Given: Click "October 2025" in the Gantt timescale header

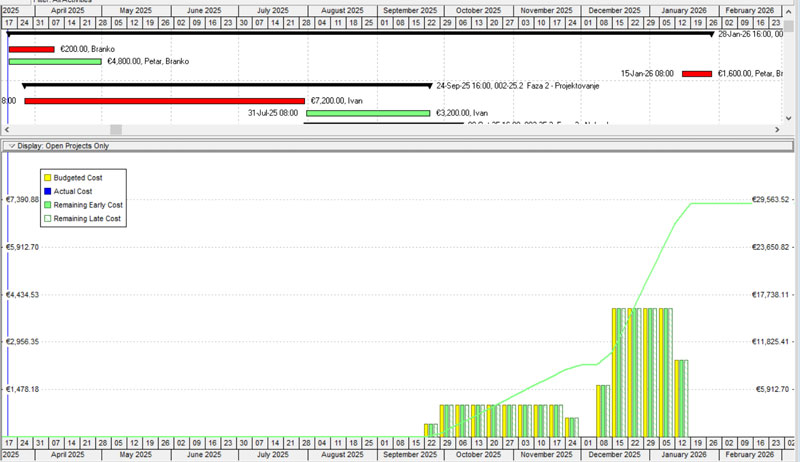Looking at the screenshot, I should [479, 10].
